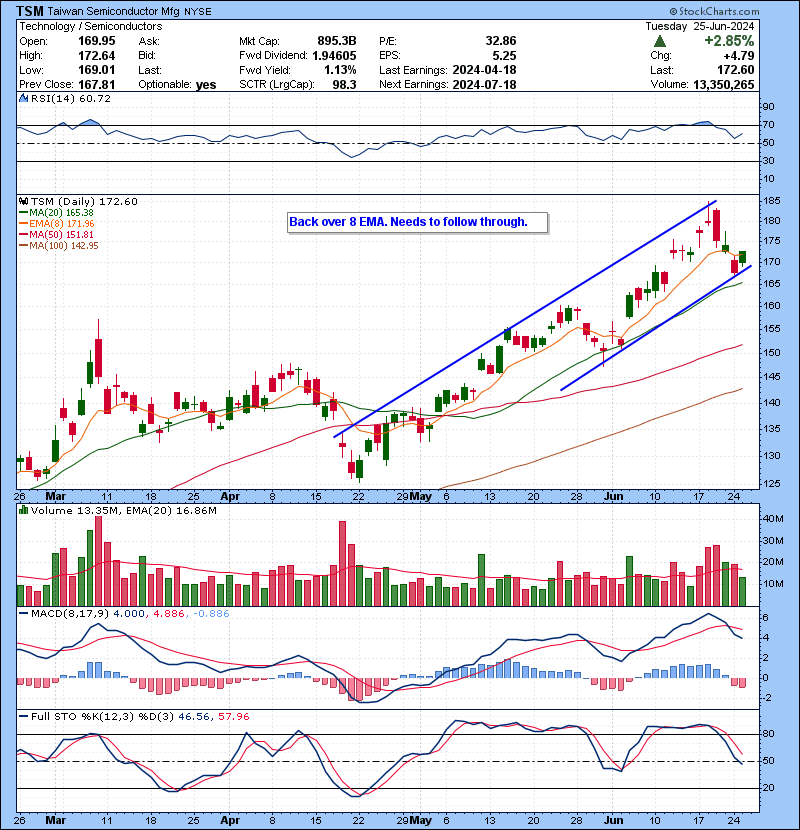Viewport: 800px width, 830px height.
Task: Click the Fwd Dividend value 1.94605
Action: click(334, 55)
